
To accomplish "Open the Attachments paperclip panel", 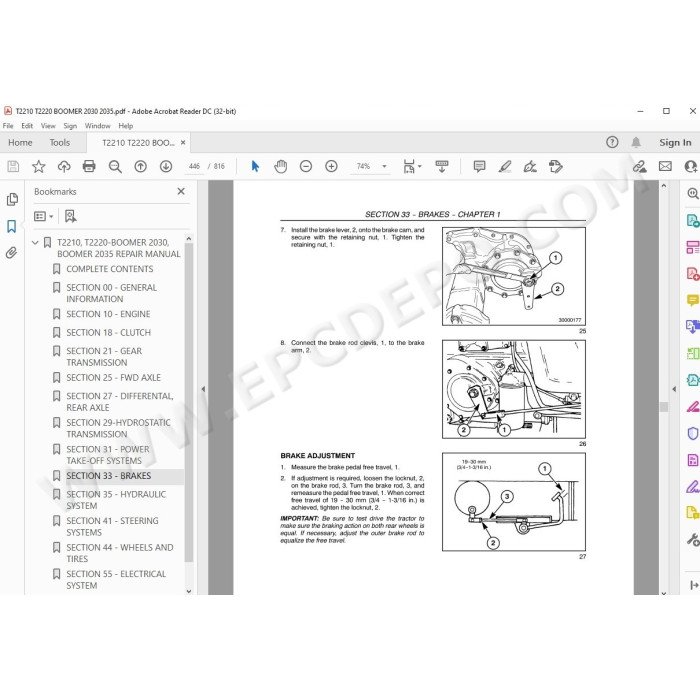I will click(x=12, y=253).
